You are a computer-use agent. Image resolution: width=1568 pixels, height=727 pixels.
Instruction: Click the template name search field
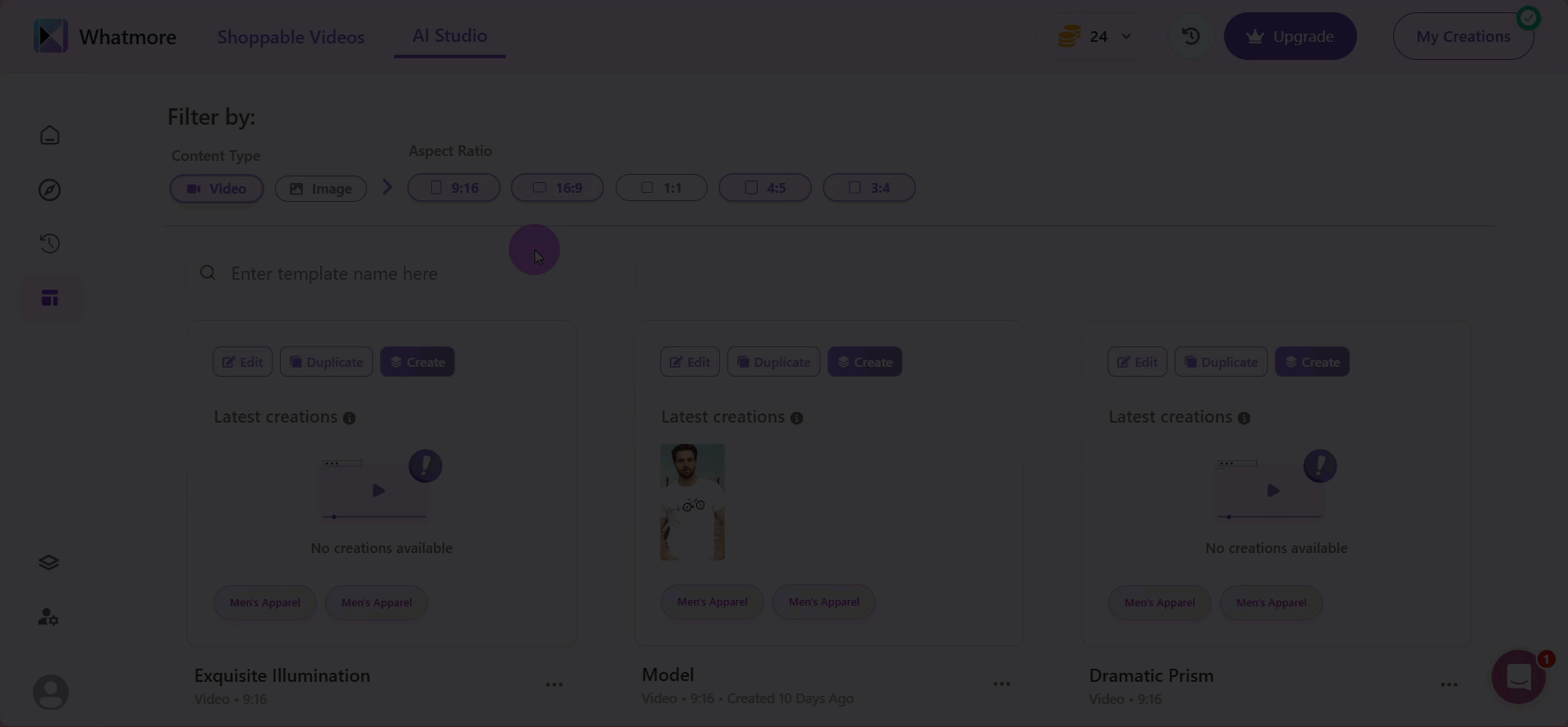pyautogui.click(x=412, y=273)
